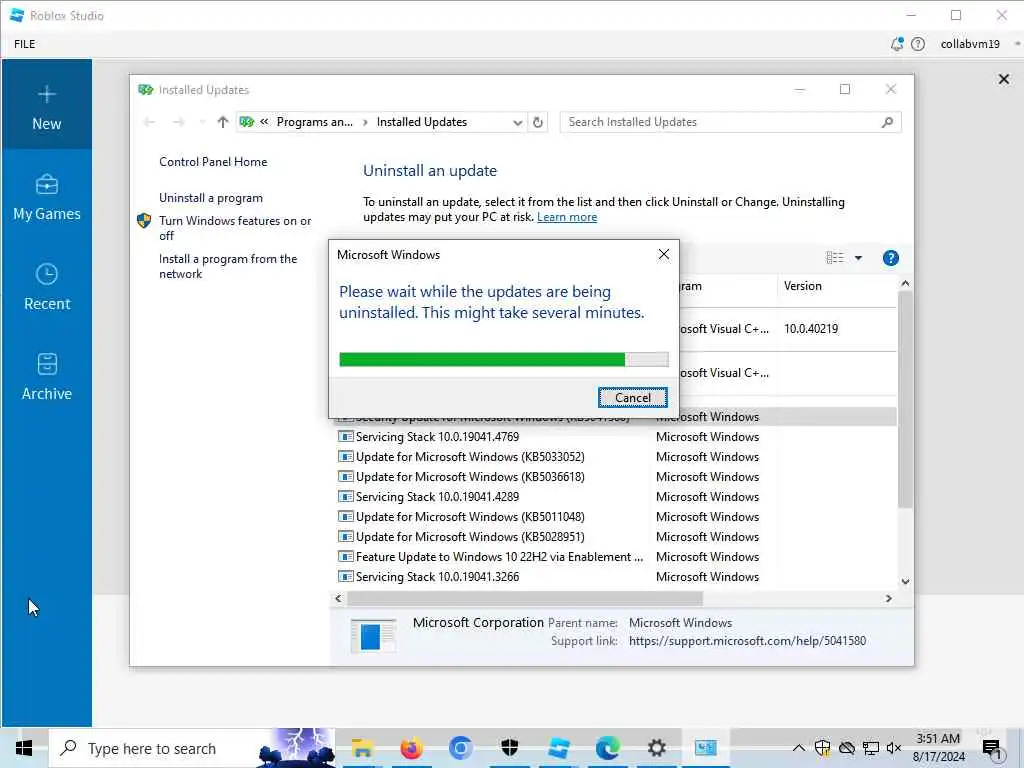Focus the taskbar Type here to search box

click(192, 748)
